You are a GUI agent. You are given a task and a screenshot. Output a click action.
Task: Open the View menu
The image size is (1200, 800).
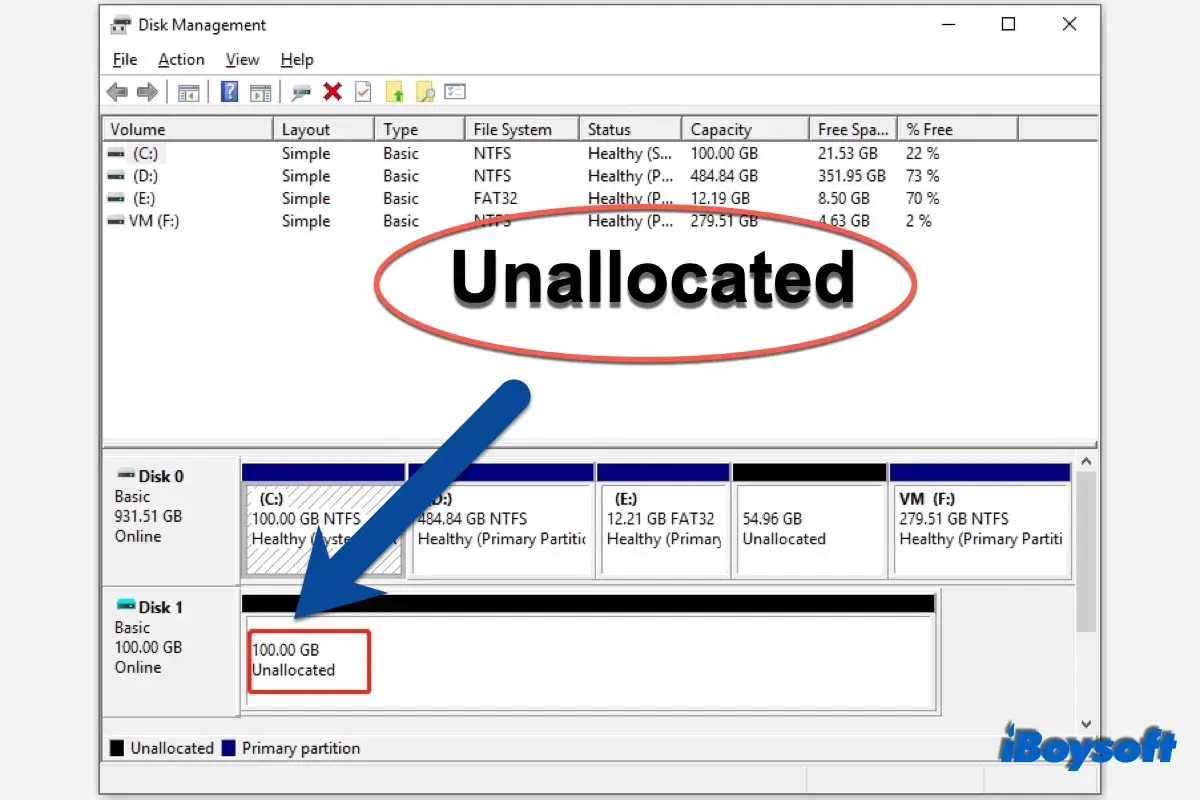click(x=242, y=59)
